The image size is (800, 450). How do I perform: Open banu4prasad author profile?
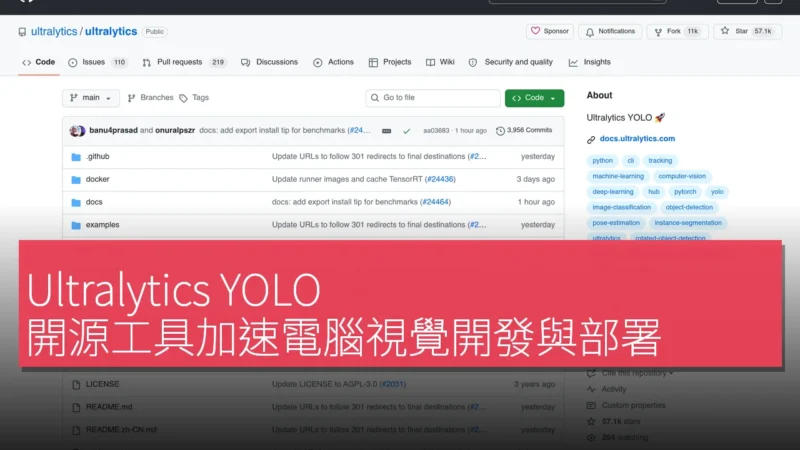pyautogui.click(x=113, y=131)
